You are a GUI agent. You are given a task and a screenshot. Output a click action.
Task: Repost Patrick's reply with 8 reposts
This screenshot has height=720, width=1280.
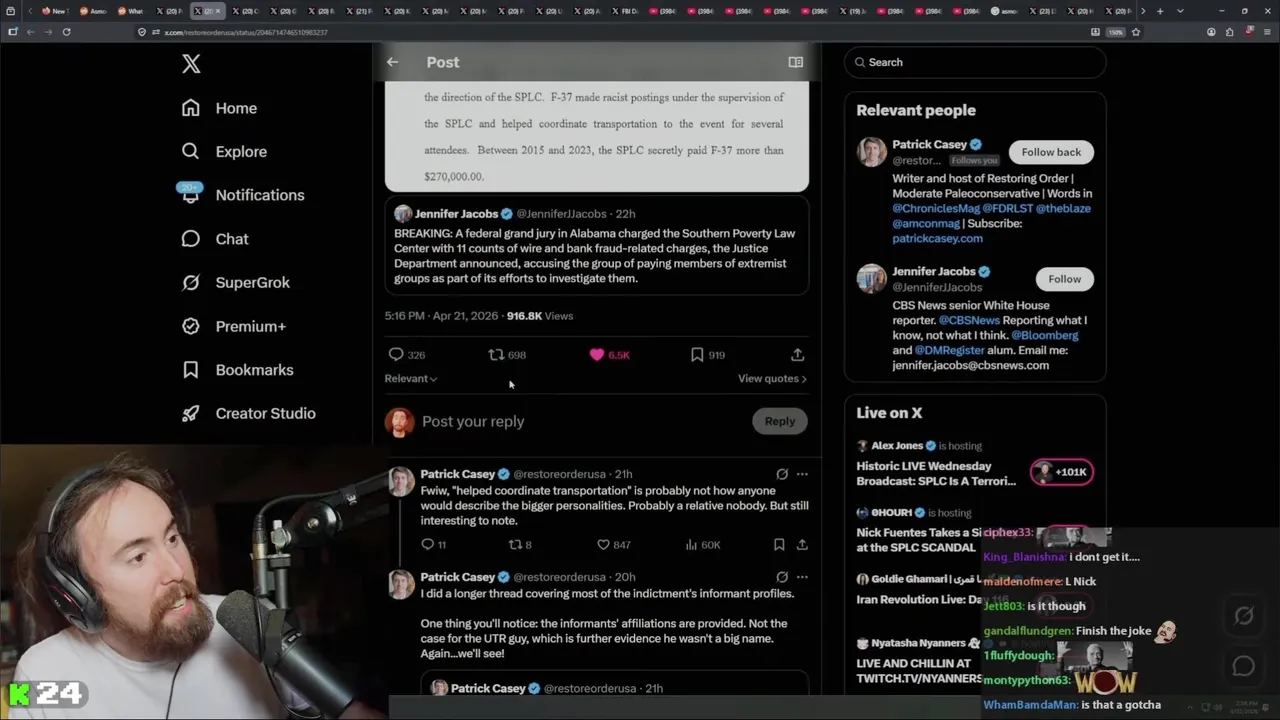[x=520, y=545]
